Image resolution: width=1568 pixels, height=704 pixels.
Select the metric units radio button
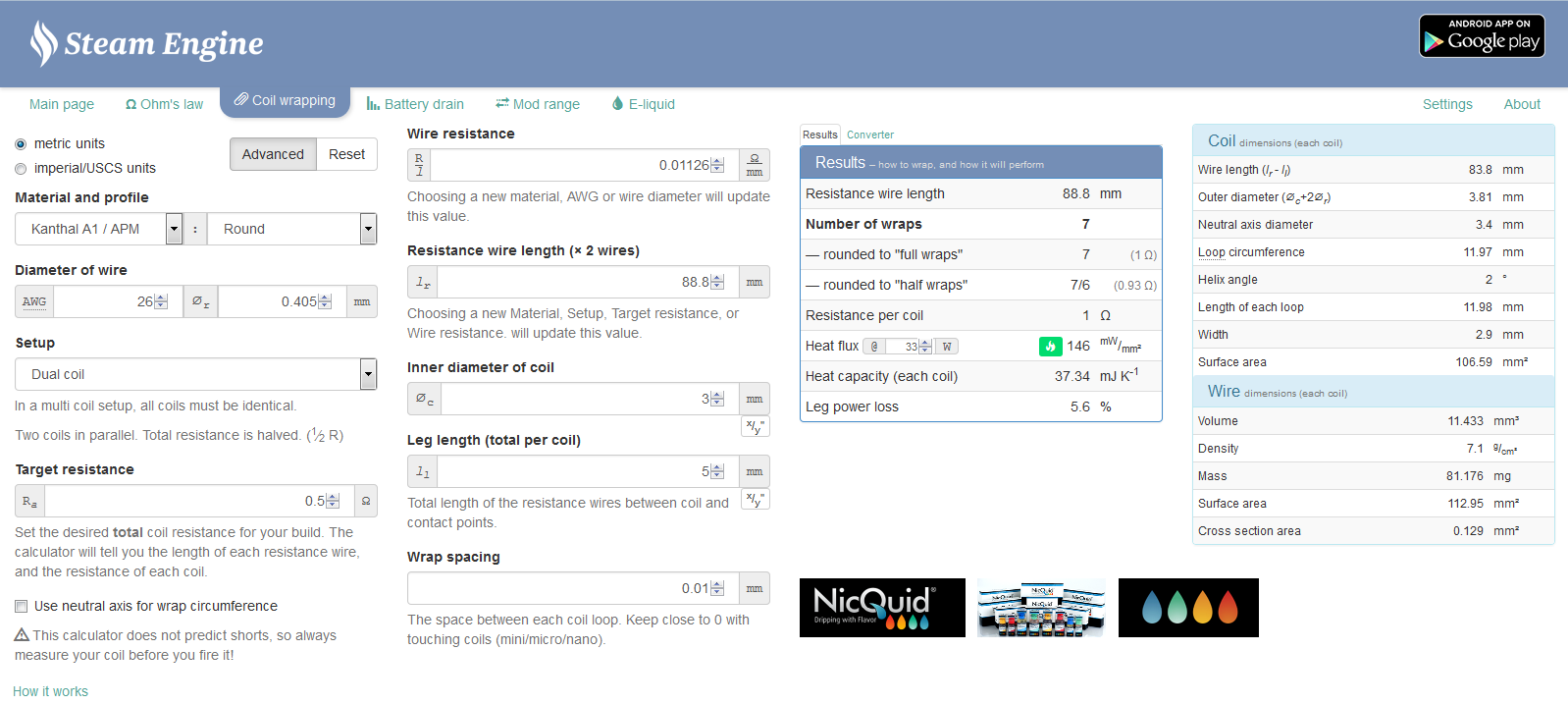(21, 144)
